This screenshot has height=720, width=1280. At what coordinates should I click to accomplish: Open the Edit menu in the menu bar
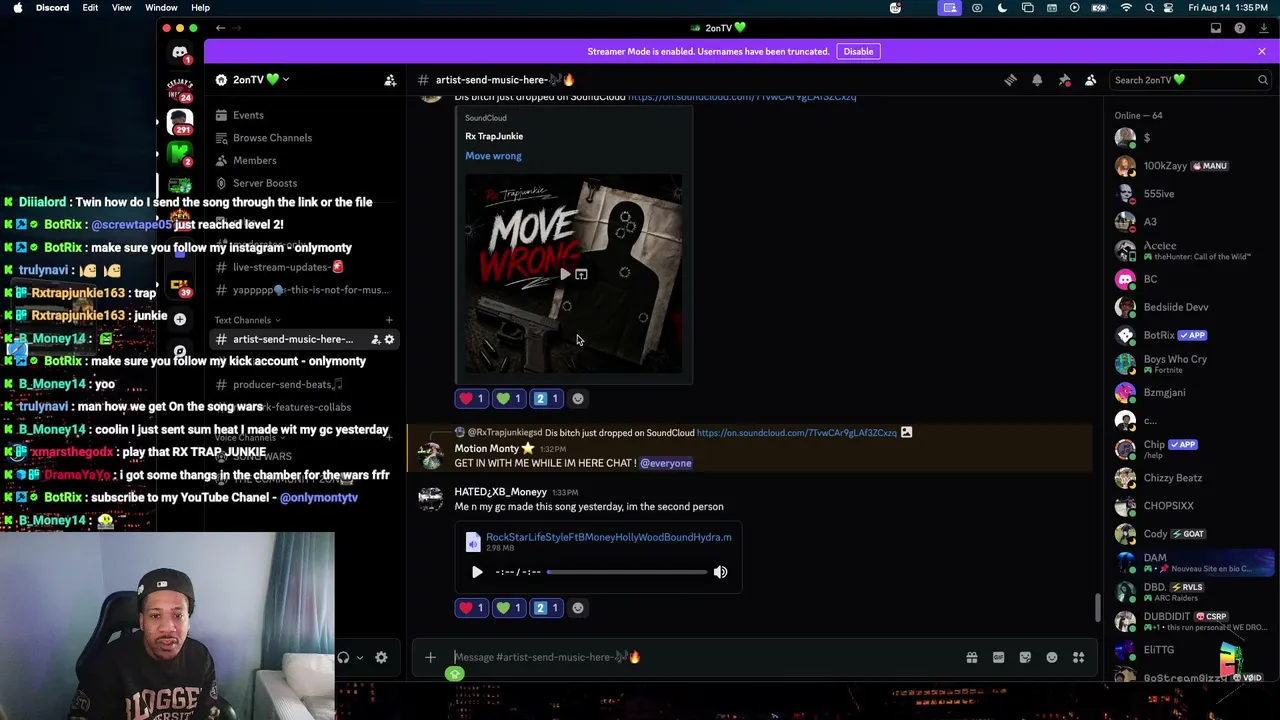click(x=90, y=8)
